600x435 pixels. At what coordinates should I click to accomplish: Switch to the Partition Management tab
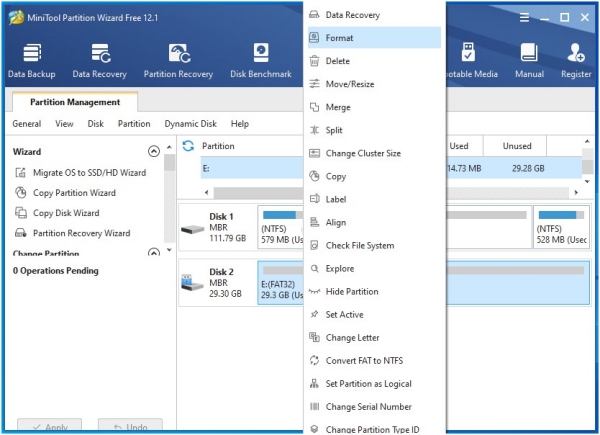(x=75, y=102)
